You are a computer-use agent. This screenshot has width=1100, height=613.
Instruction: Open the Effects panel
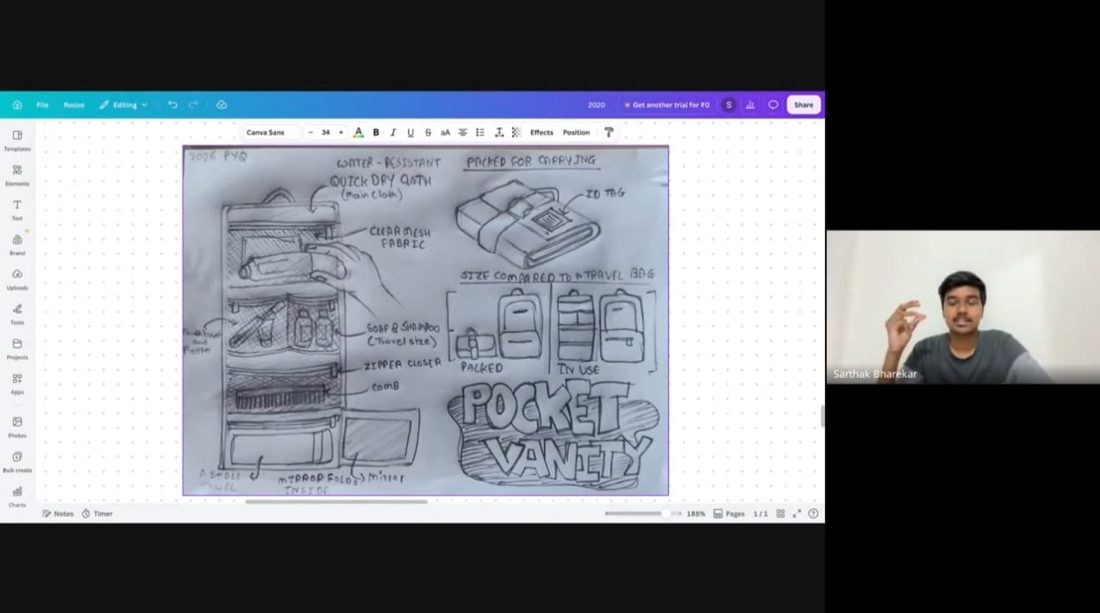(x=542, y=133)
